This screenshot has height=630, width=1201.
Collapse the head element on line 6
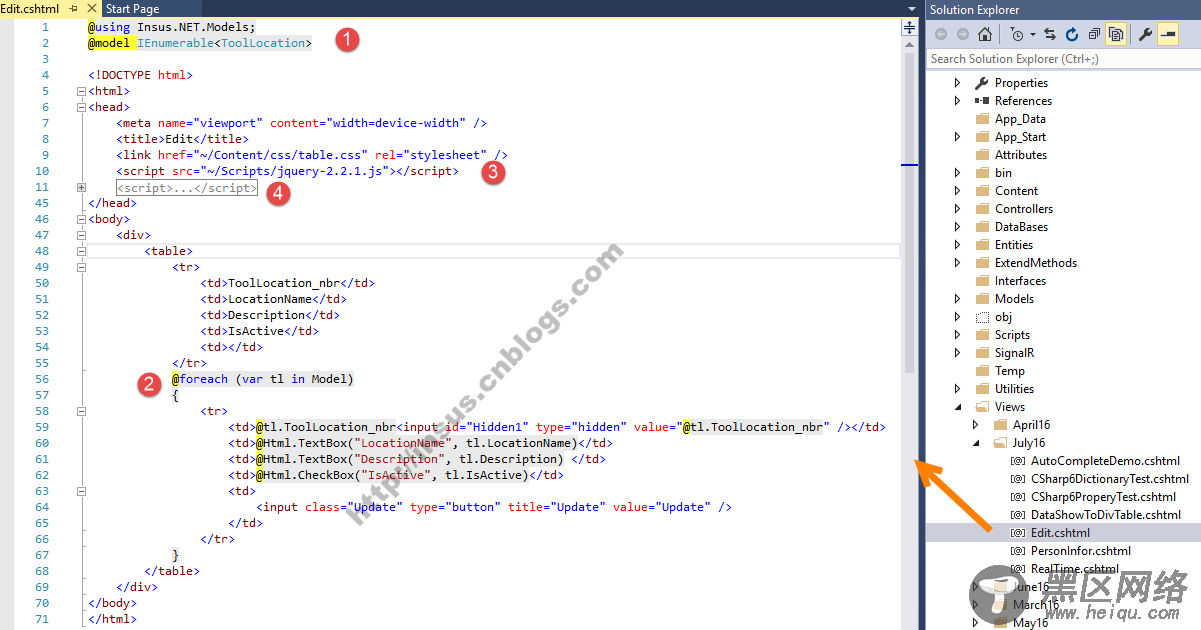[x=81, y=107]
